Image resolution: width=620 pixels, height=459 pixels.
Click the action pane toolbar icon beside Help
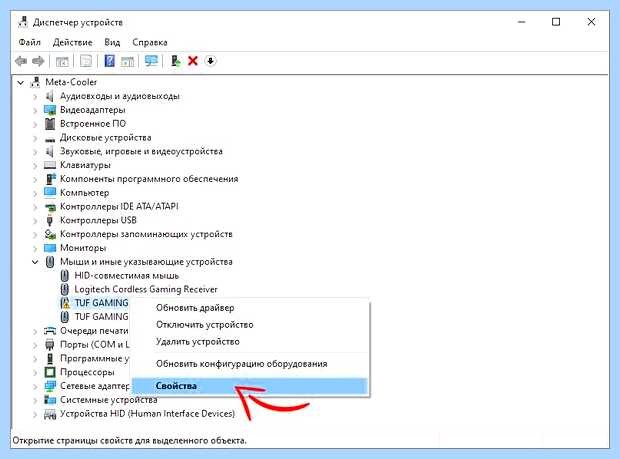pyautogui.click(x=127, y=61)
